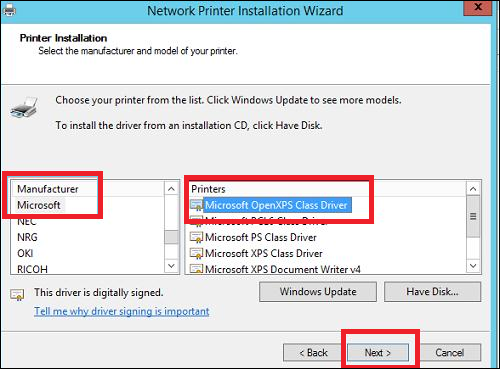Select Microsoft in the Manufacturer list
The image size is (500, 369).
click(39, 205)
